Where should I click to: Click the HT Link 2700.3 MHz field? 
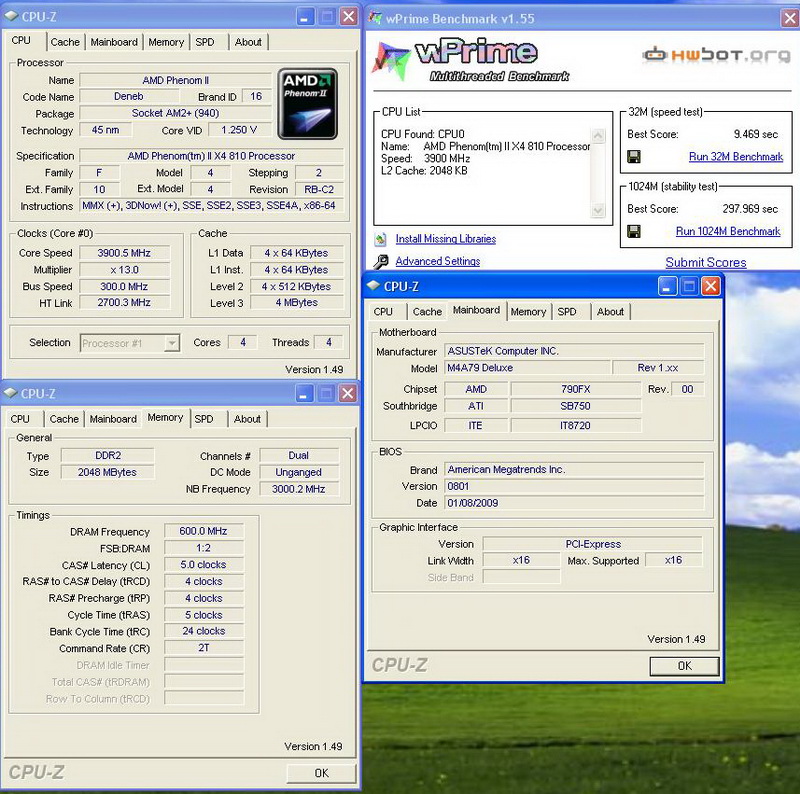tap(124, 303)
